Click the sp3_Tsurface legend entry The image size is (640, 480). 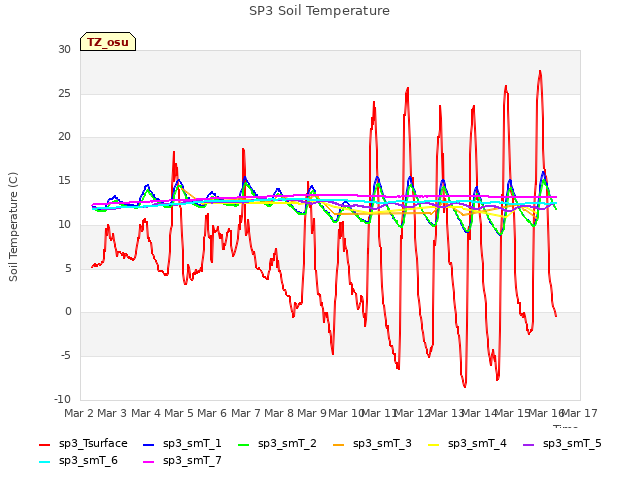[x=83, y=444]
